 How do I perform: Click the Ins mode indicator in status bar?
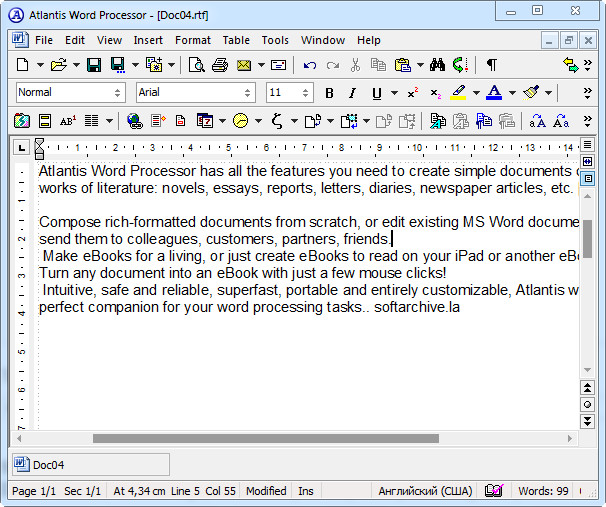(x=305, y=491)
